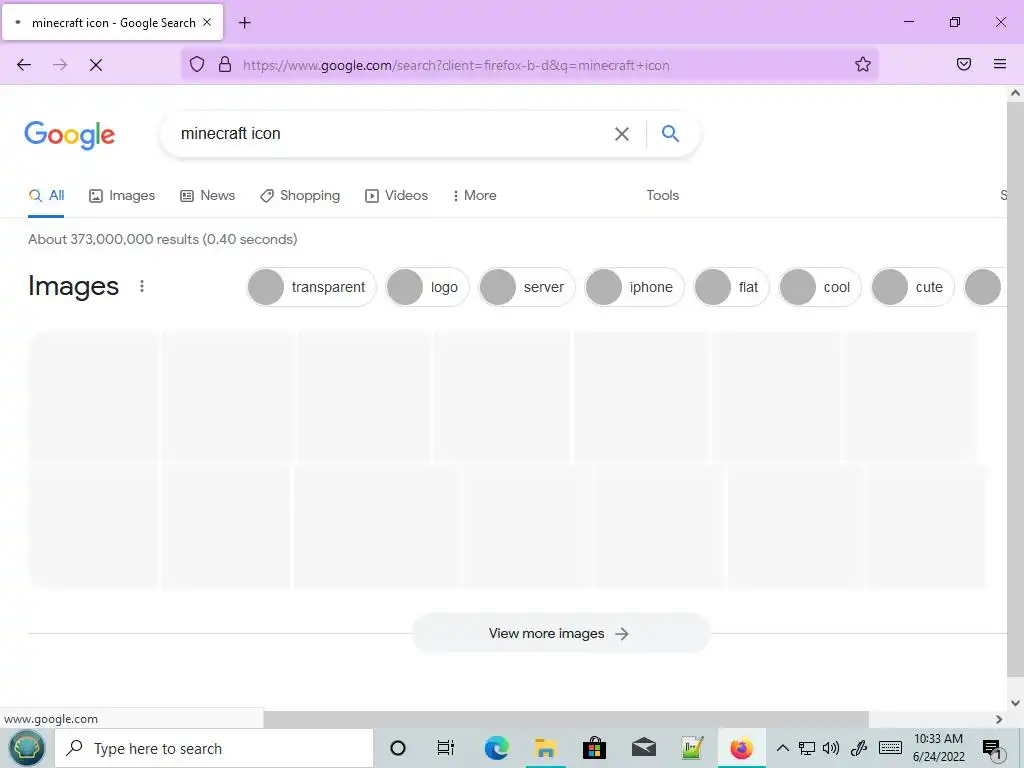This screenshot has width=1024, height=768.
Task: Select the transparent filter chip
Action: 312,287
